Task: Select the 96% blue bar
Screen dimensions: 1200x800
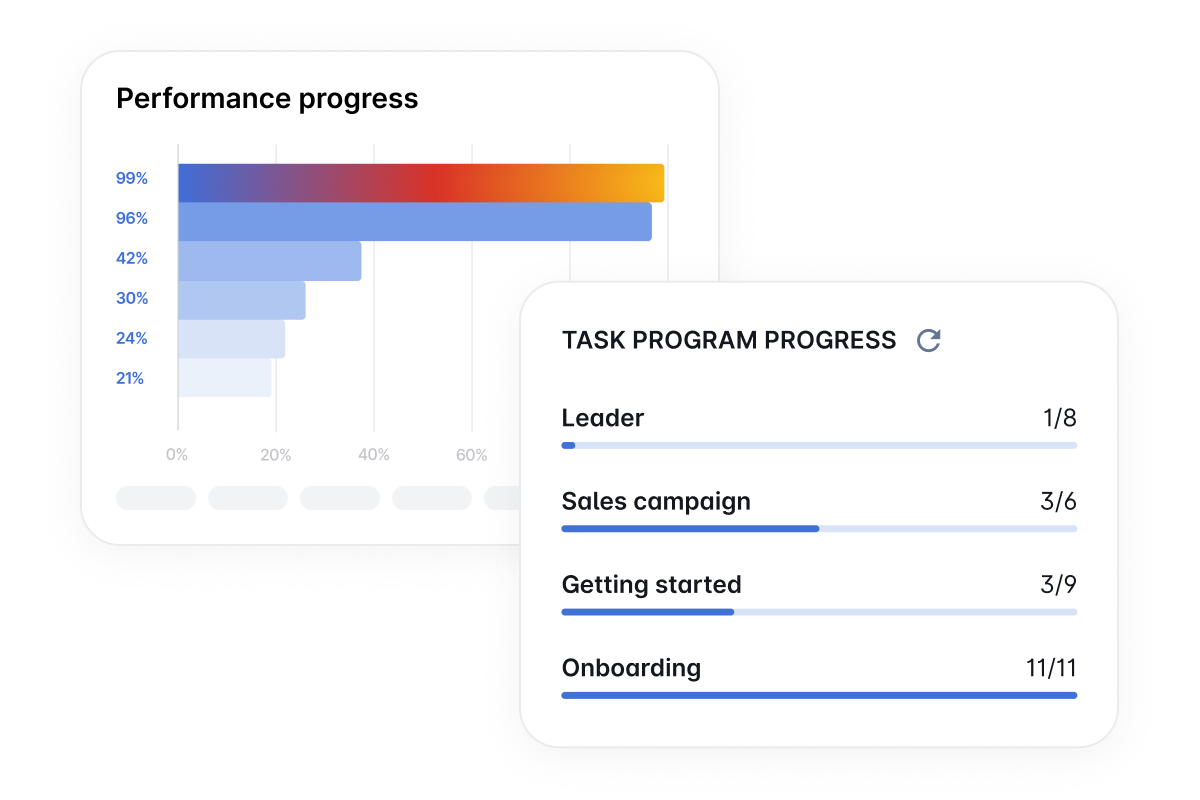Action: click(x=415, y=222)
